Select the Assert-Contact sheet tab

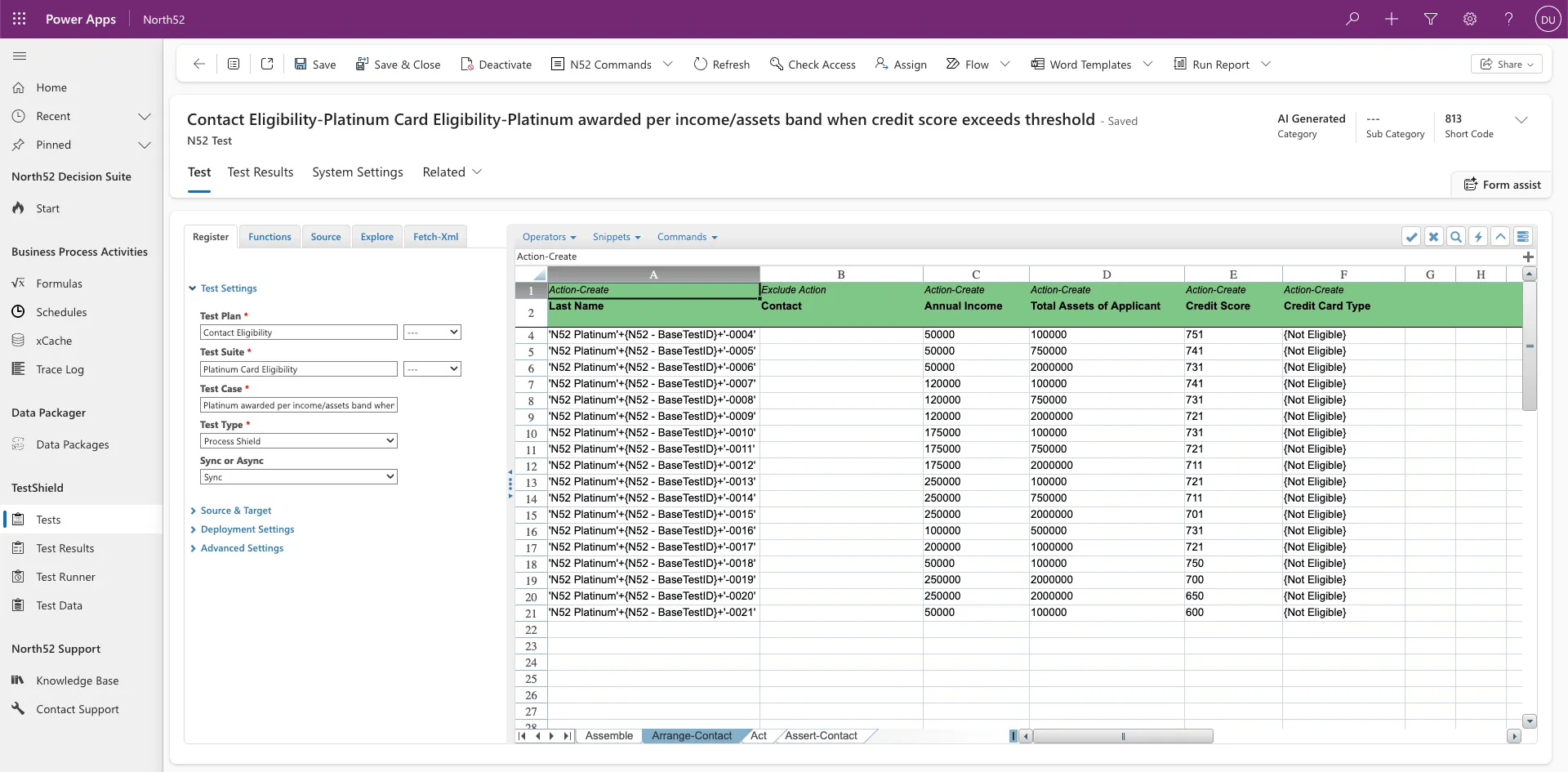tap(821, 736)
